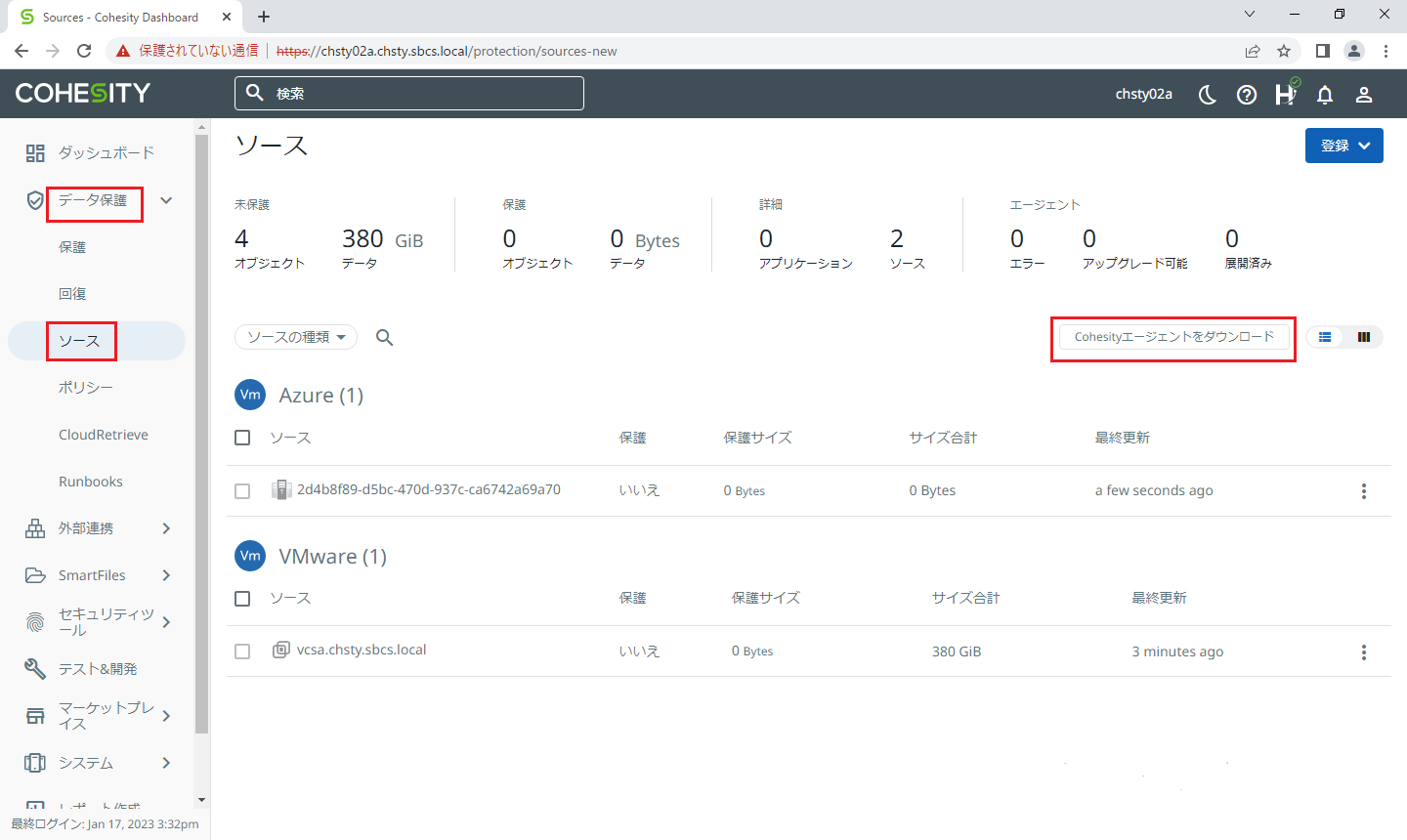
Task: Click the Azure group Vm badge icon
Action: [x=250, y=395]
